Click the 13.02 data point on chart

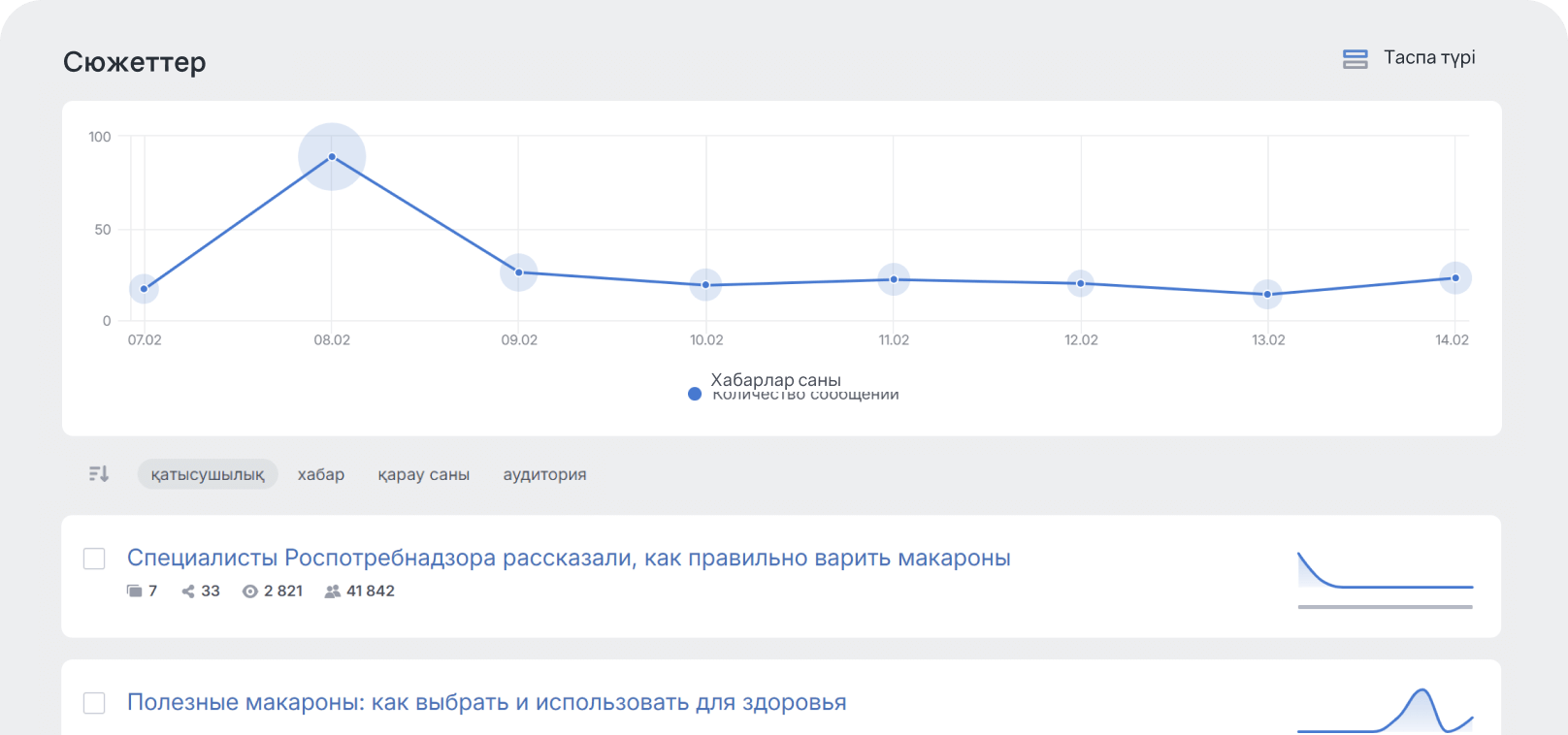pos(1267,294)
